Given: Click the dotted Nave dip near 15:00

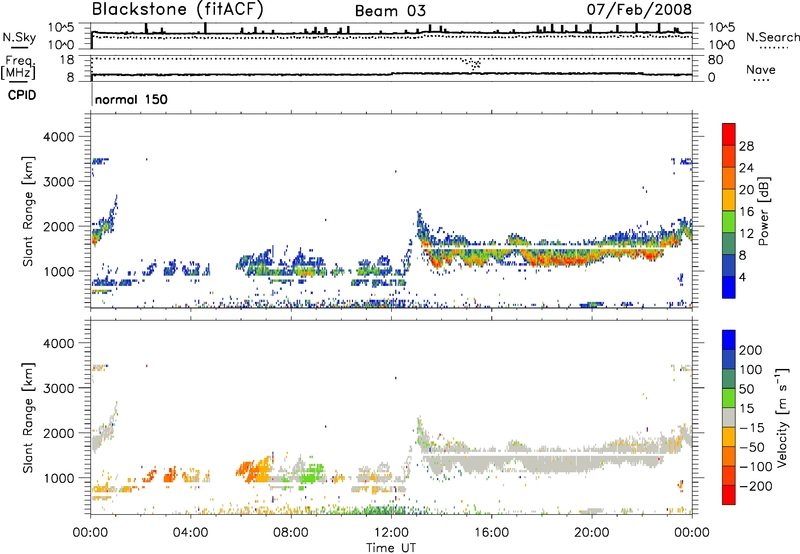Looking at the screenshot, I should (474, 64).
